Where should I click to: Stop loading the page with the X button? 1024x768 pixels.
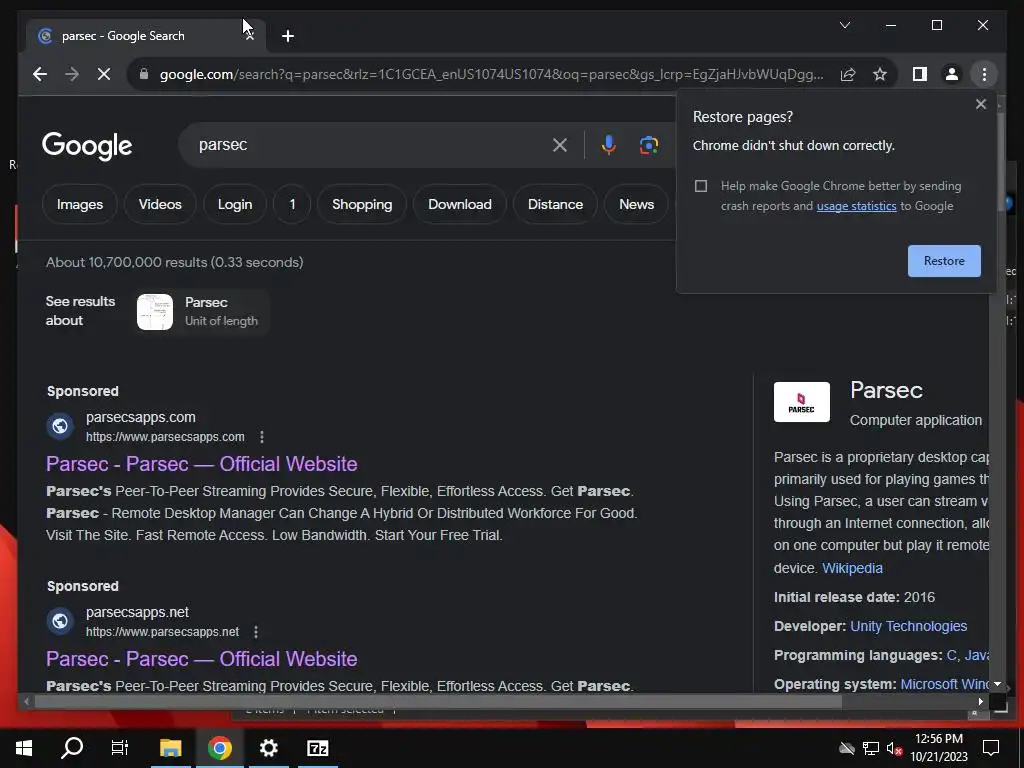coord(104,74)
